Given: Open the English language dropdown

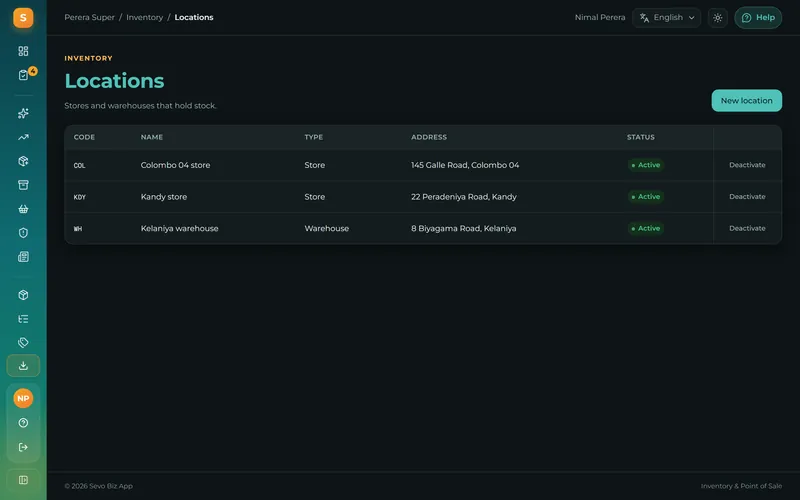Looking at the screenshot, I should [x=666, y=18].
